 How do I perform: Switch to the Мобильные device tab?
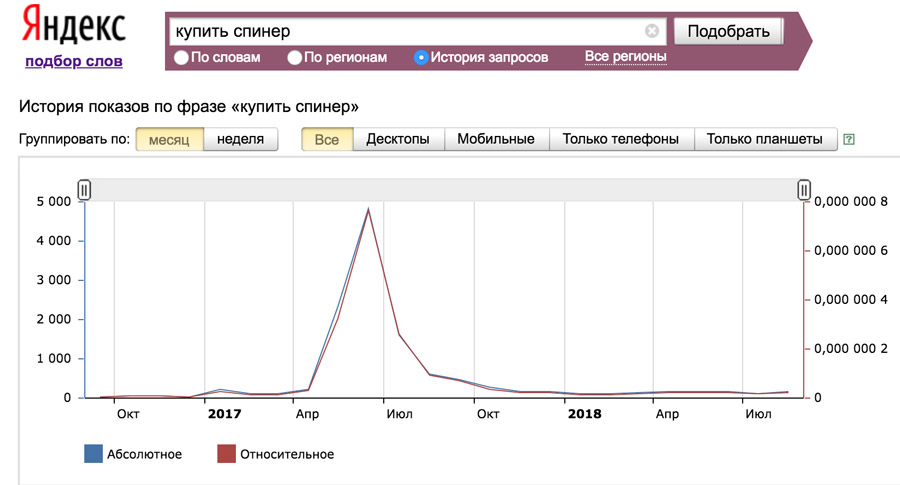496,139
